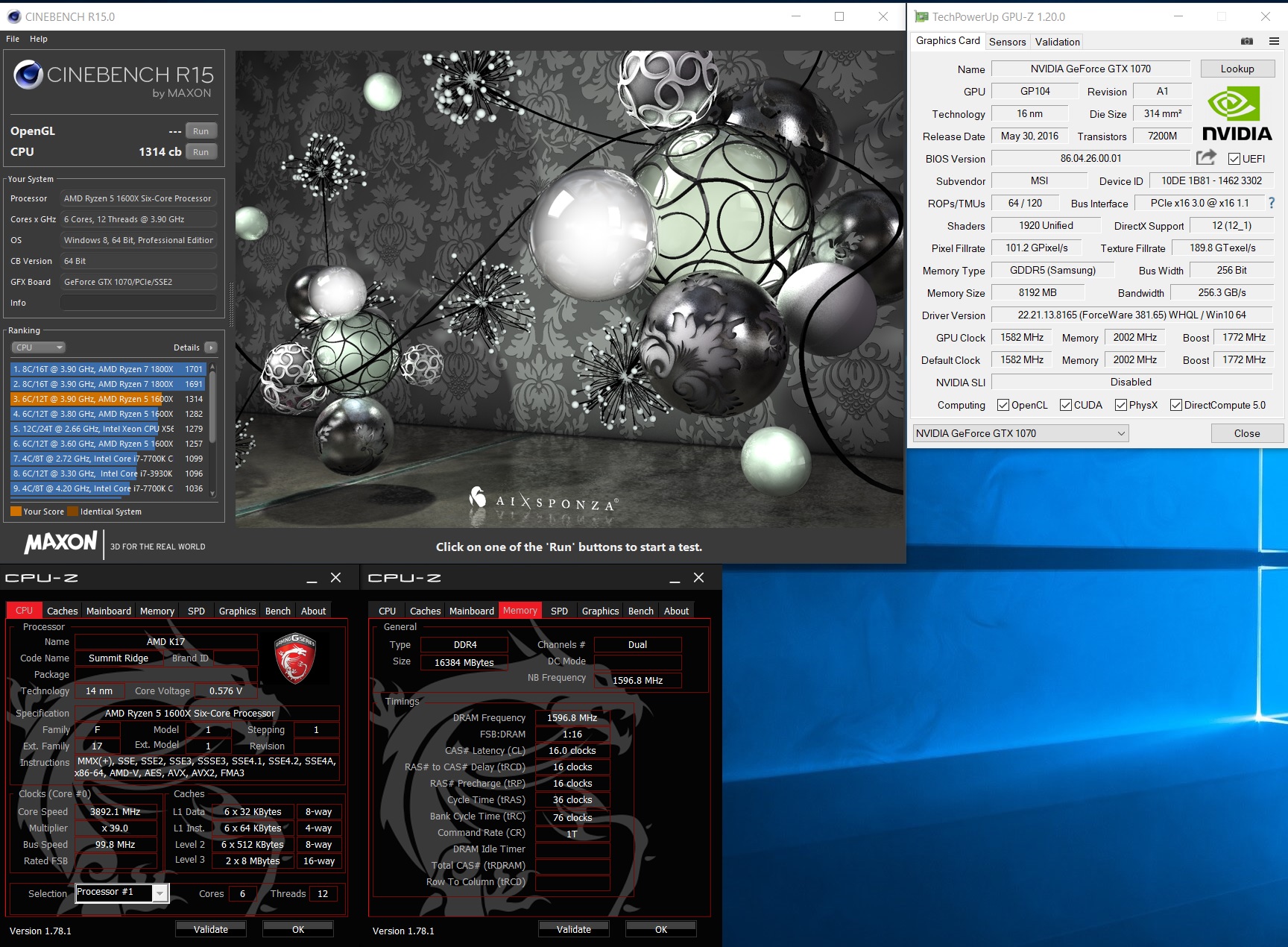This screenshot has width=1288, height=947.
Task: Switch to the Sensors tab in GPU-Z
Action: [x=1007, y=42]
